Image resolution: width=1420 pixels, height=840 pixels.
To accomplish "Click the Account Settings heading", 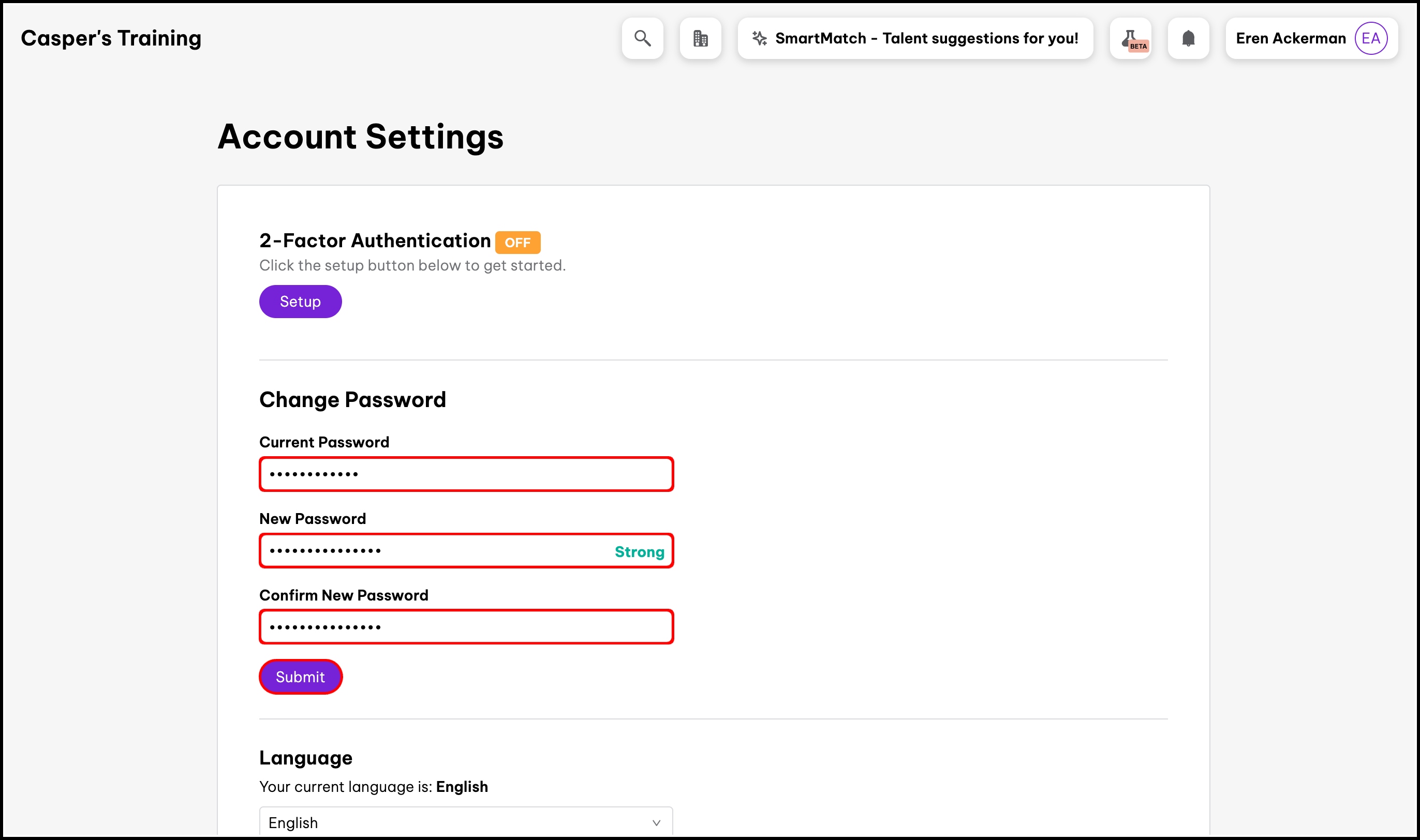I will coord(361,137).
